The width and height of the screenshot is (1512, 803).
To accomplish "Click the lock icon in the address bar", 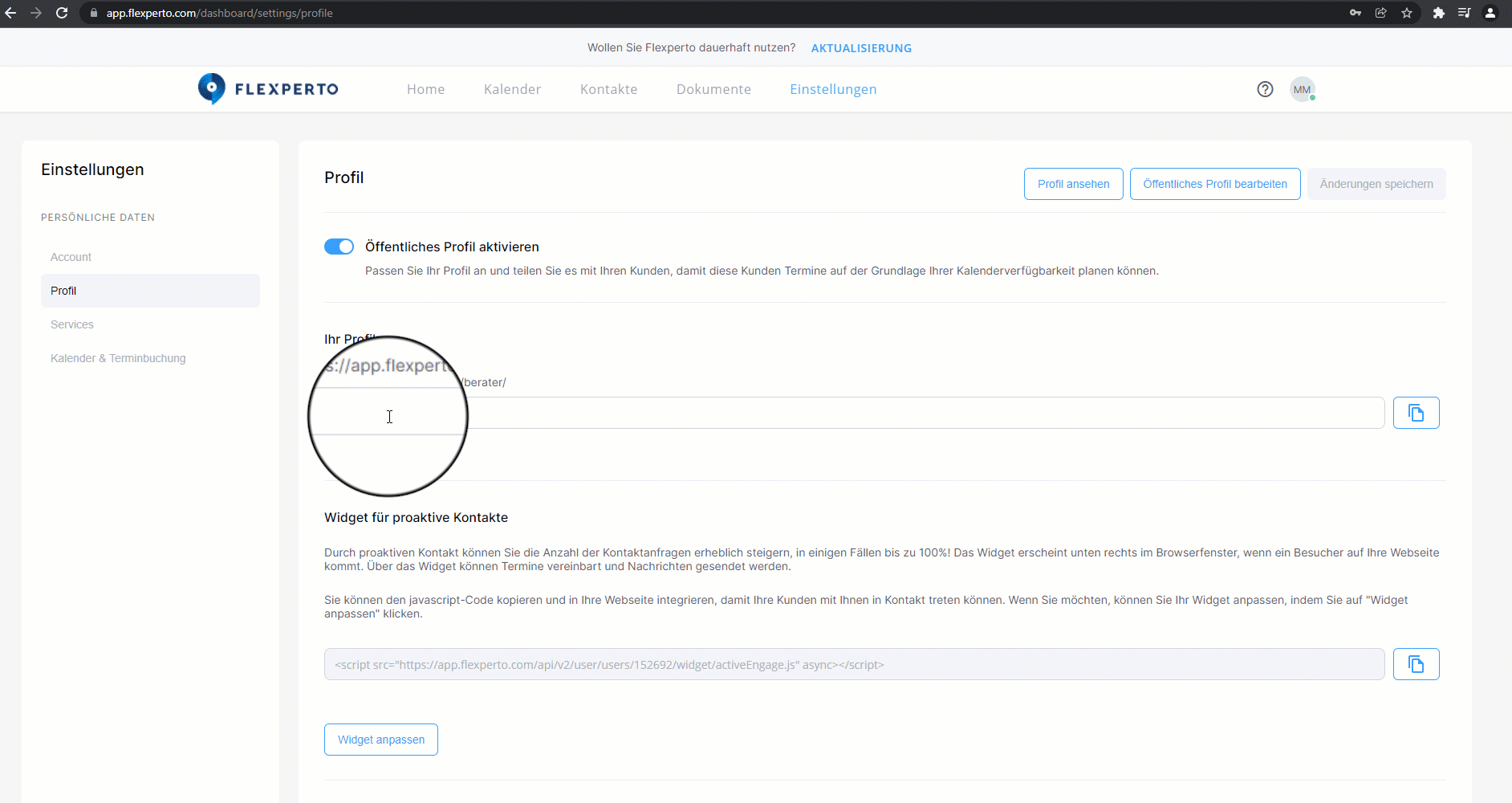I will [x=94, y=13].
